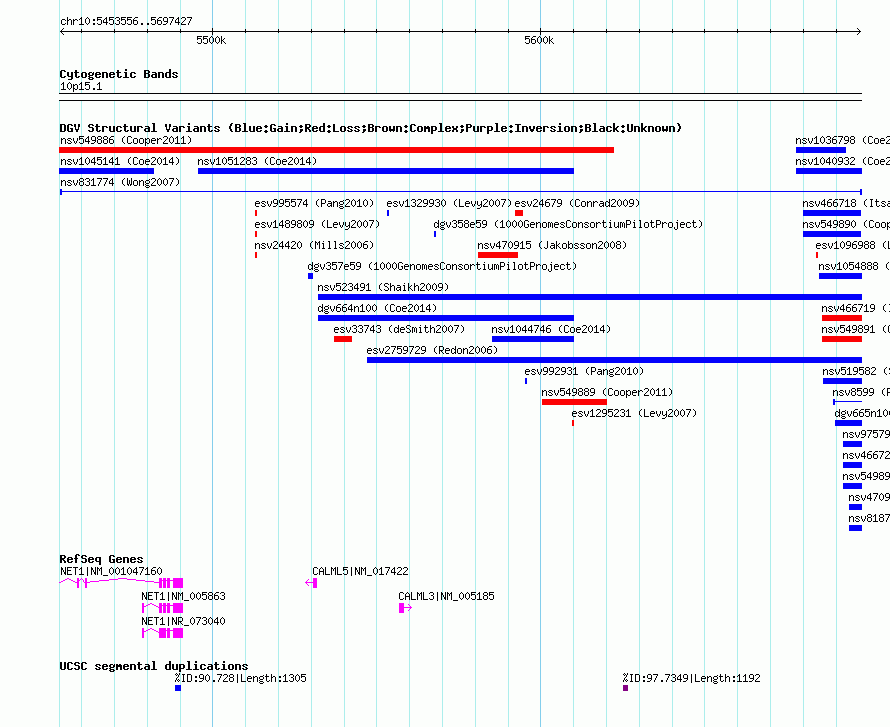
Task: Click the red bar under esv33743
Action: pyautogui.click(x=343, y=339)
